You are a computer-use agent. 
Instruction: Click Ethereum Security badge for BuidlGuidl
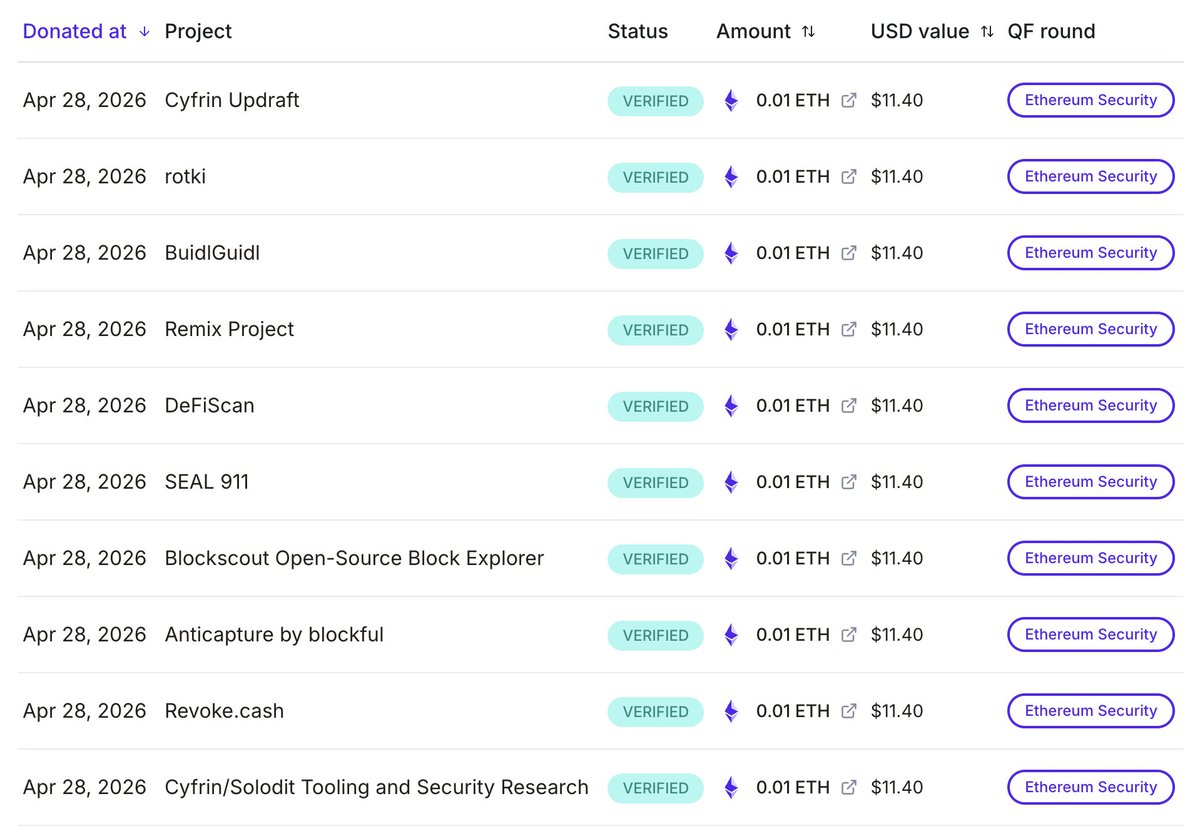click(1091, 253)
